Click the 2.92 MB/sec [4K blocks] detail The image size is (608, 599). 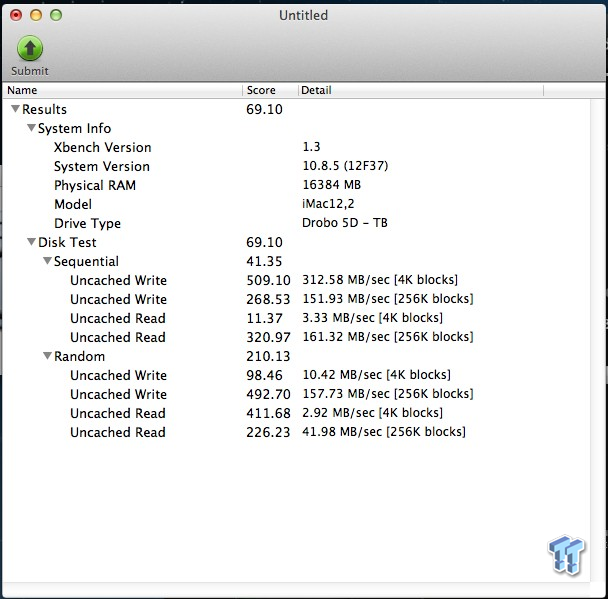point(372,413)
